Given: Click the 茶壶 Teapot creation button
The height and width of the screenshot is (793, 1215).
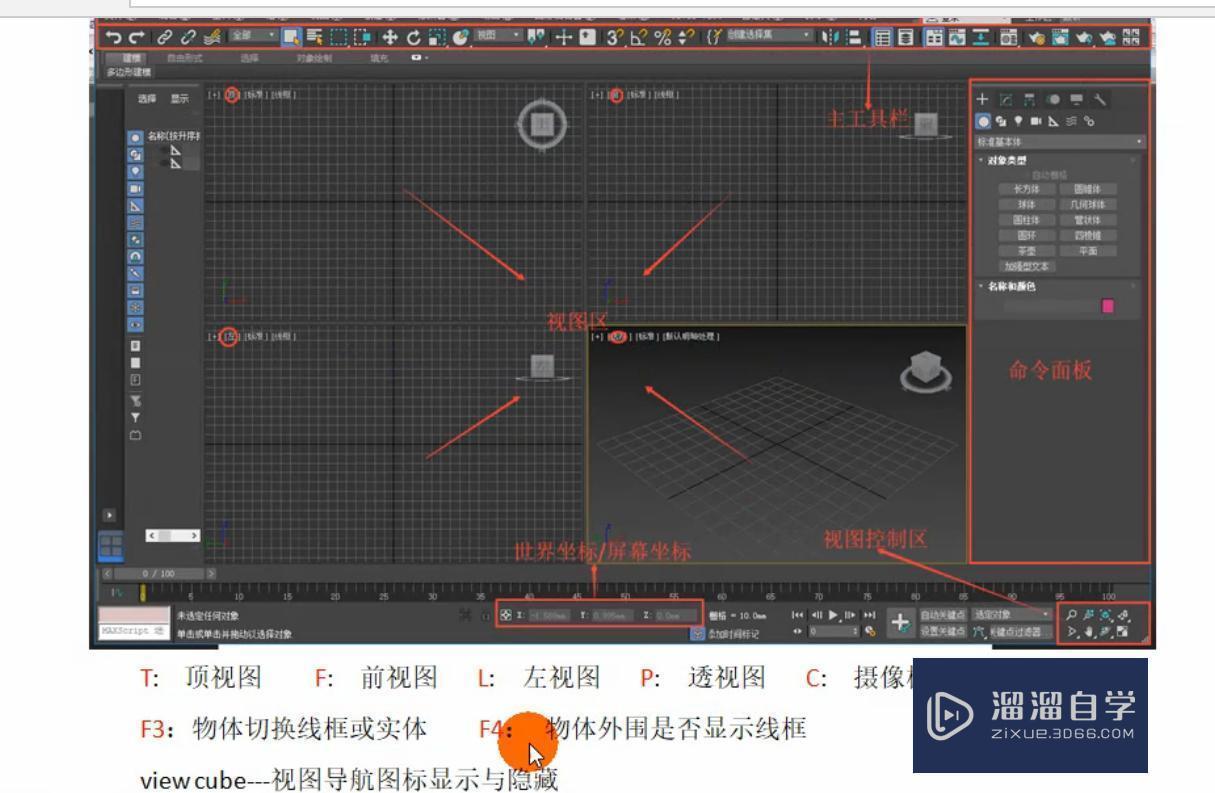Looking at the screenshot, I should [x=1029, y=249].
